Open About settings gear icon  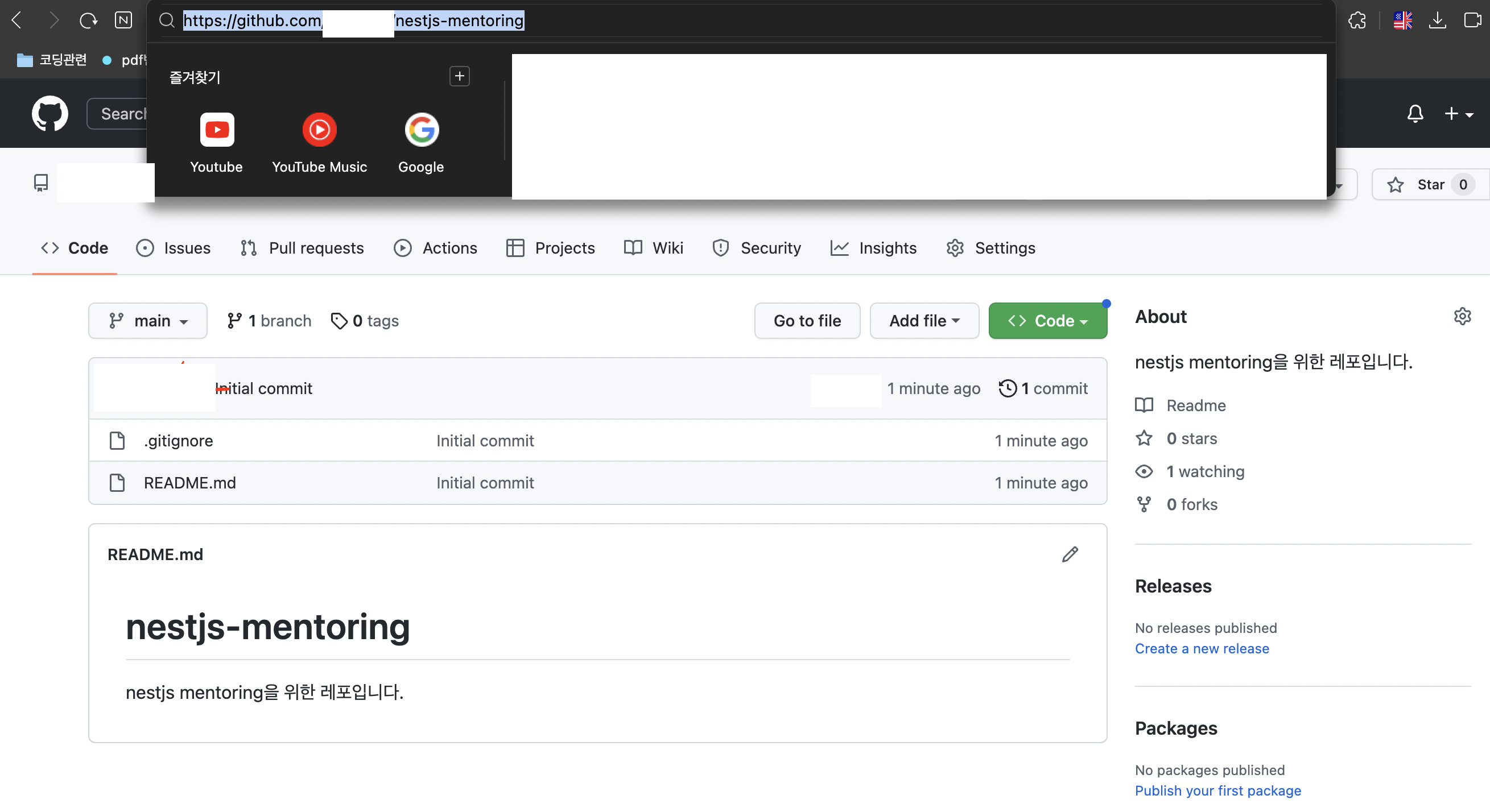(1462, 316)
